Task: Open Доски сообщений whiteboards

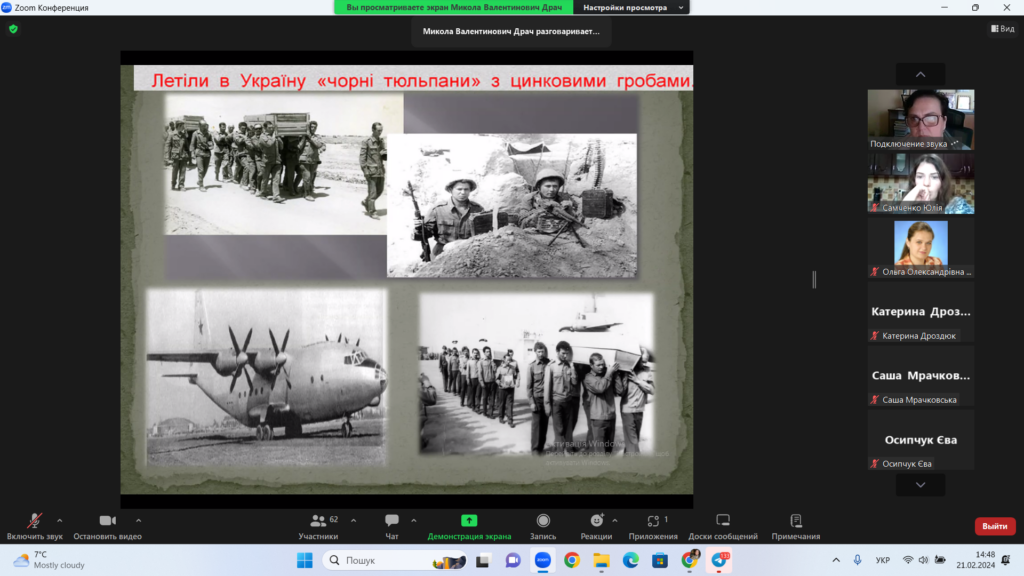Action: click(722, 521)
